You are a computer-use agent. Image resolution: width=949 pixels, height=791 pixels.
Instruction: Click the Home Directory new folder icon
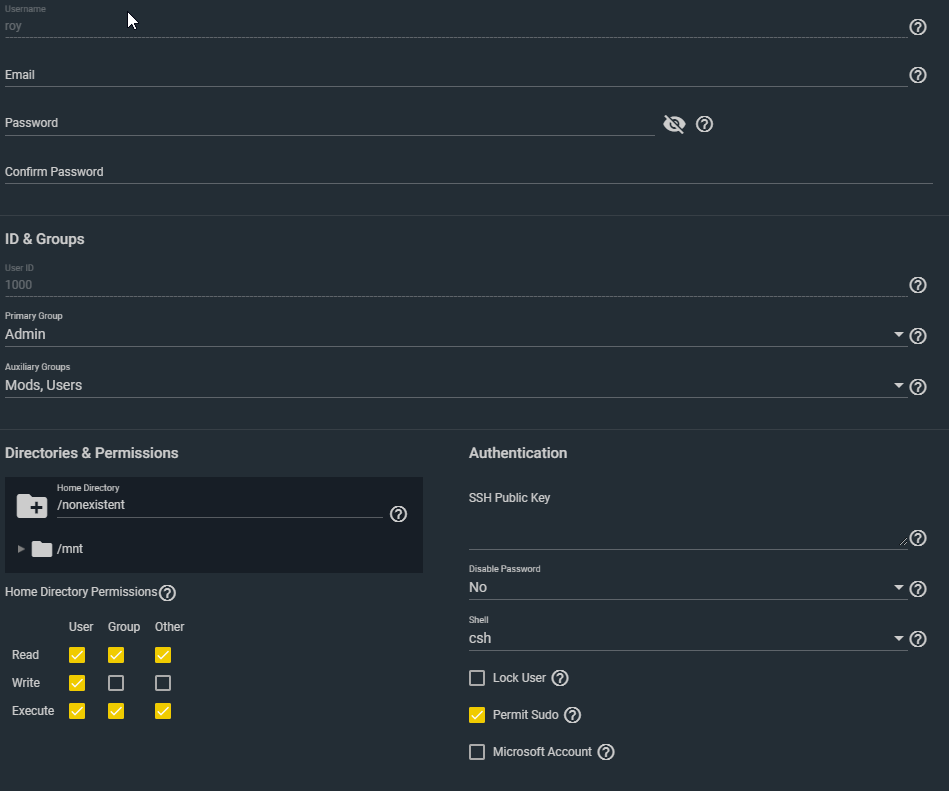(32, 506)
